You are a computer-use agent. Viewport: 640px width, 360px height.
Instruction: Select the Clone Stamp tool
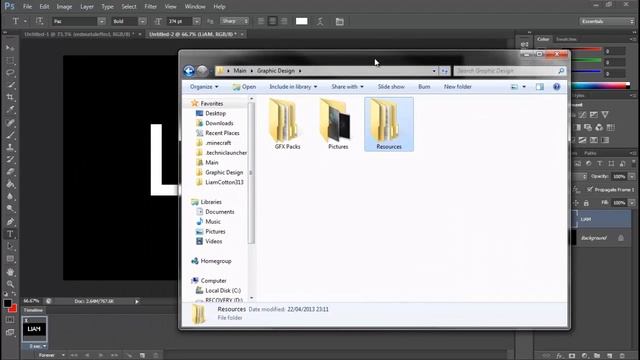(x=10, y=147)
